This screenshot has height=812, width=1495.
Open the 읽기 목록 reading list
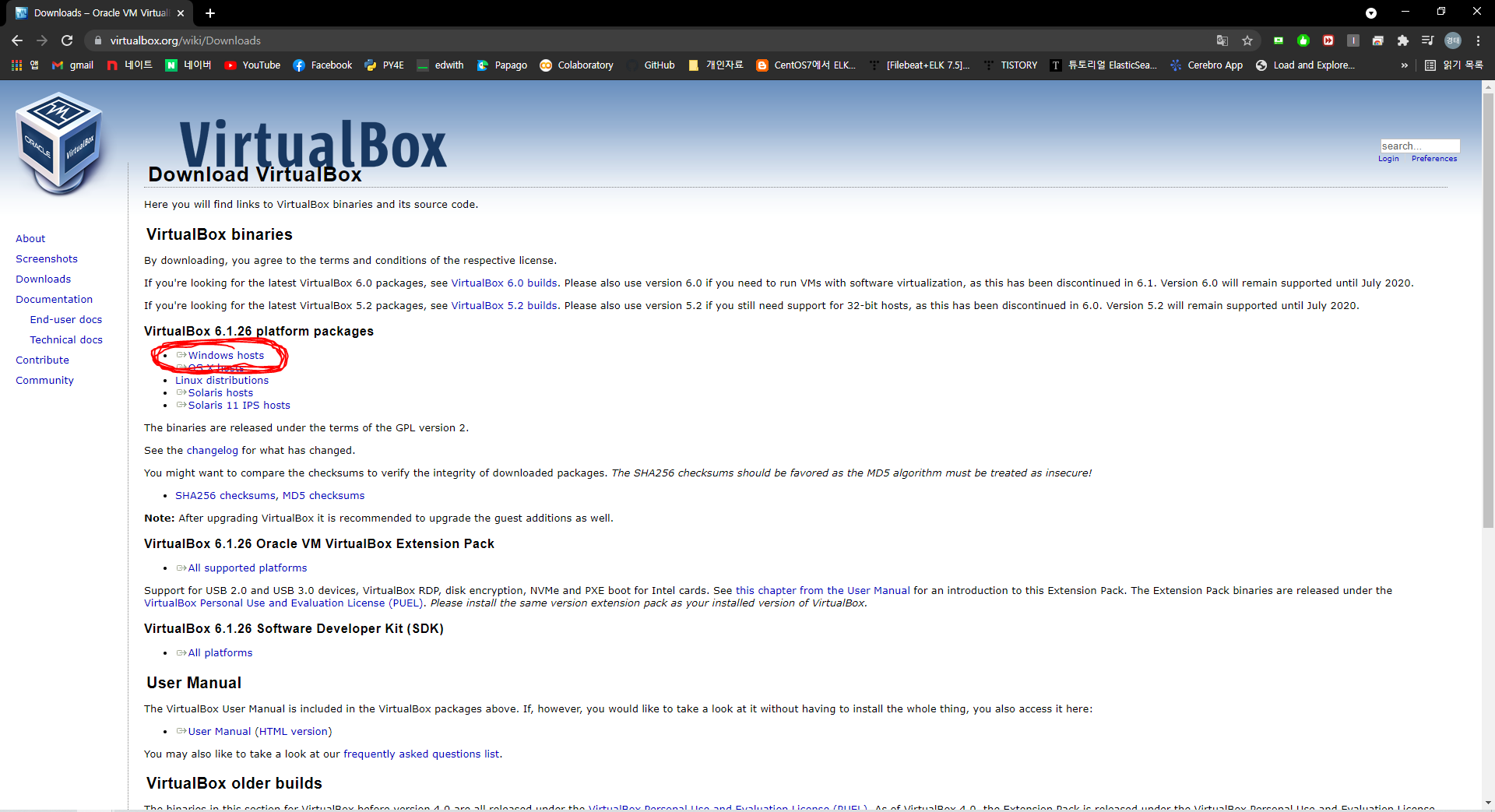point(1454,65)
